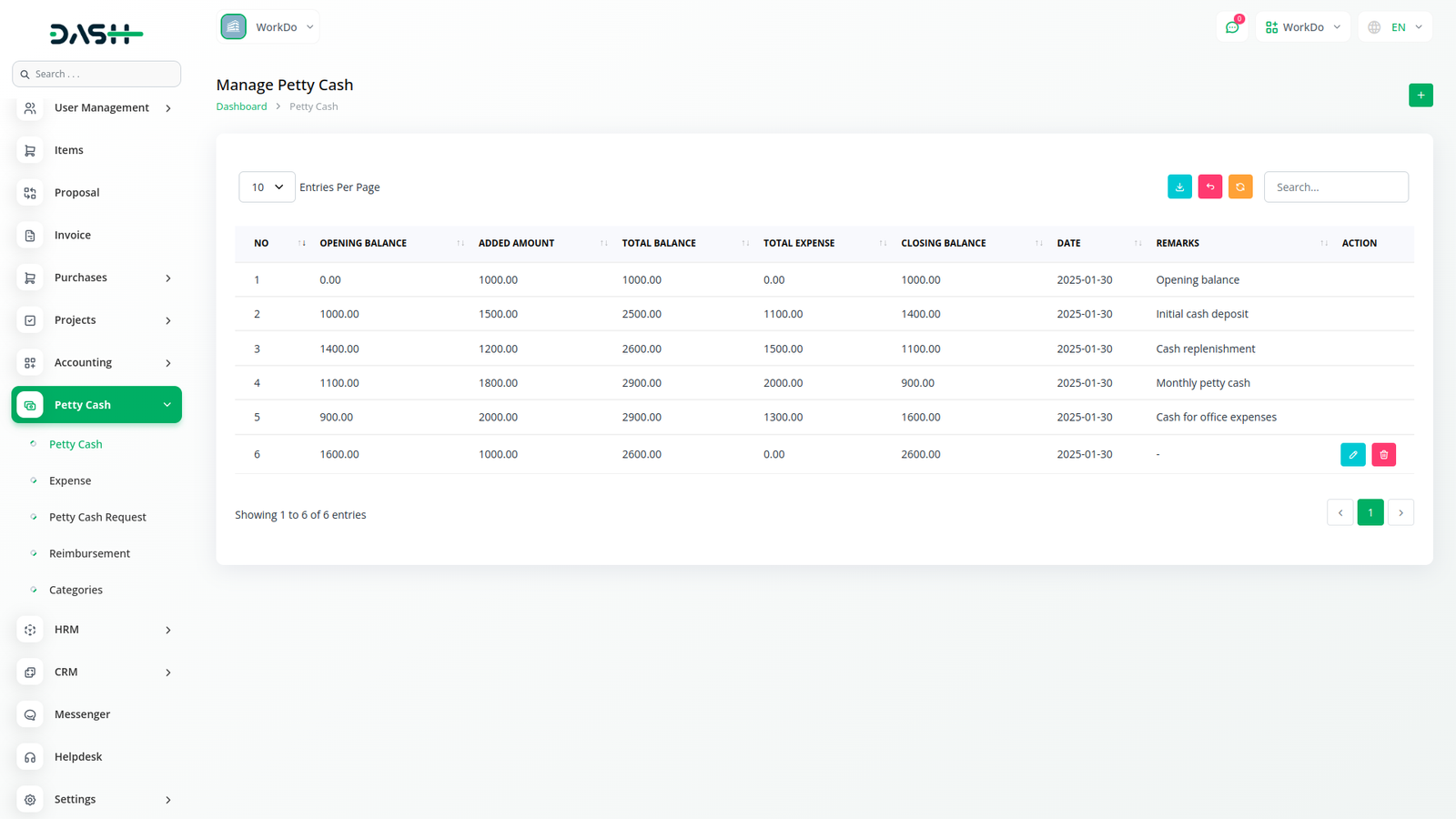Click the orange refresh icon
1456x819 pixels.
(1240, 187)
